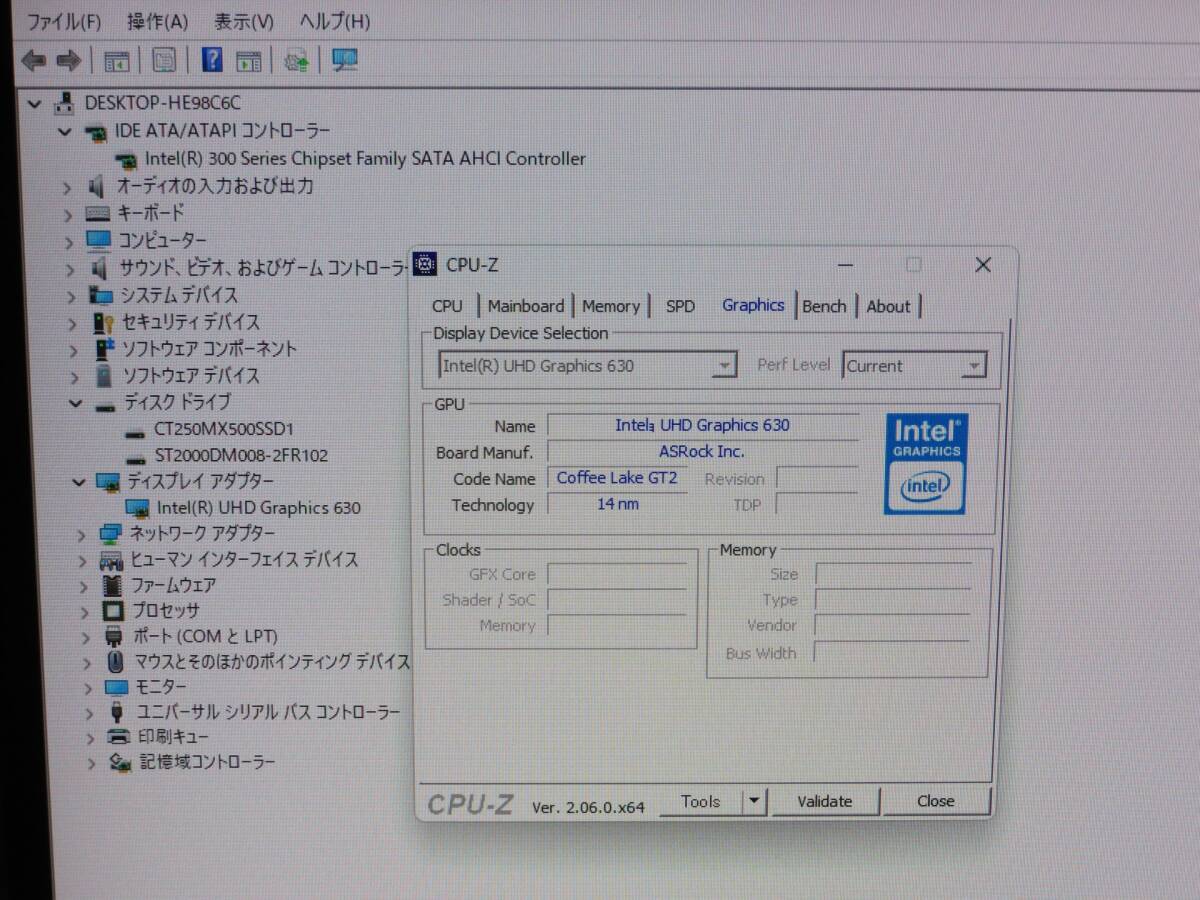Click the GPU Name field in CPU-Z
This screenshot has width=1200, height=900.
tap(702, 425)
